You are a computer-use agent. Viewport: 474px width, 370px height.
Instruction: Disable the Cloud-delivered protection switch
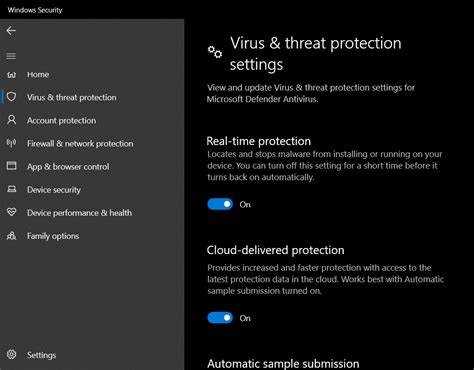click(220, 318)
